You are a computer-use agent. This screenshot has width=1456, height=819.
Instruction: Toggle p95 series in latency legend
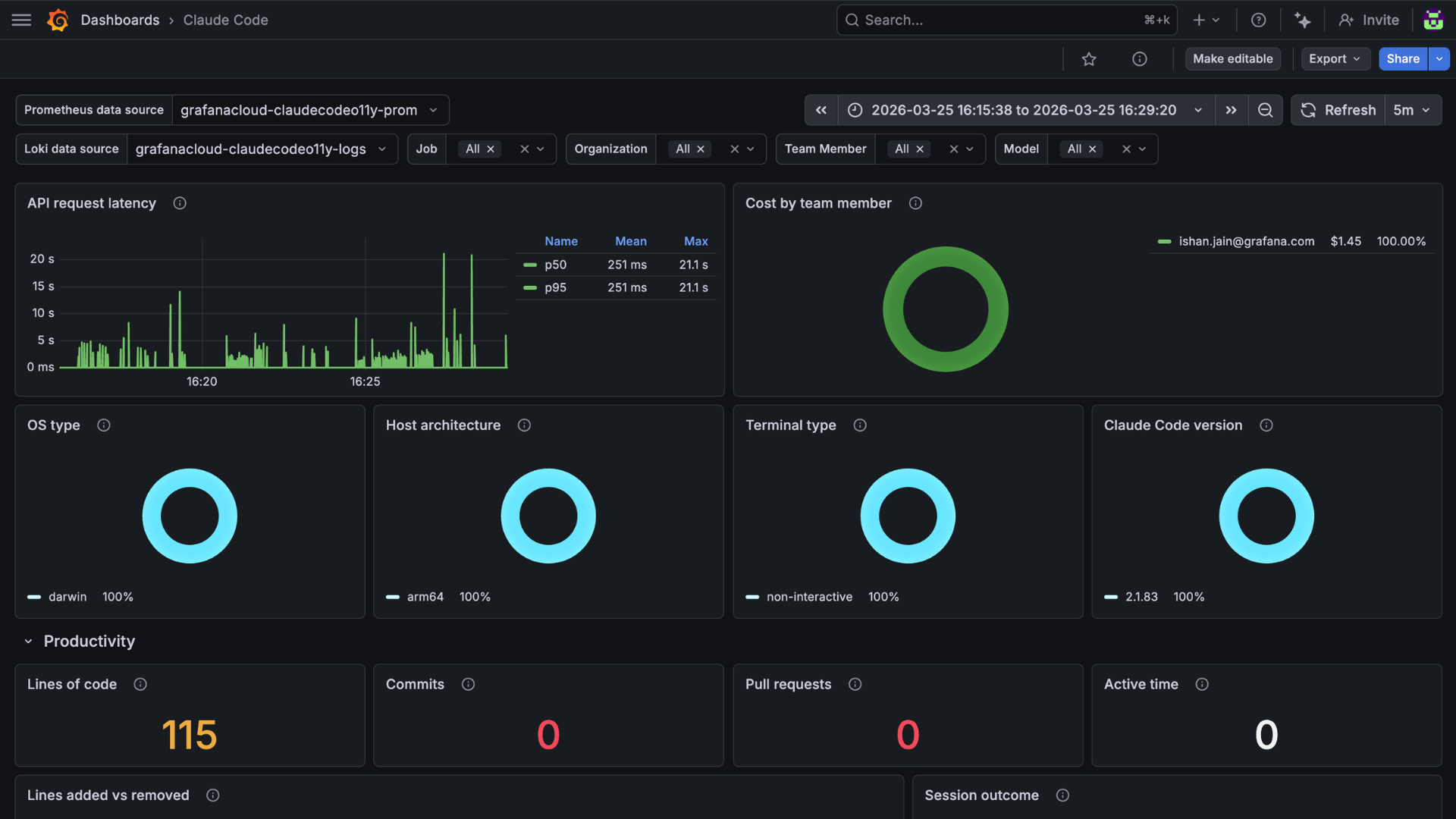[555, 287]
